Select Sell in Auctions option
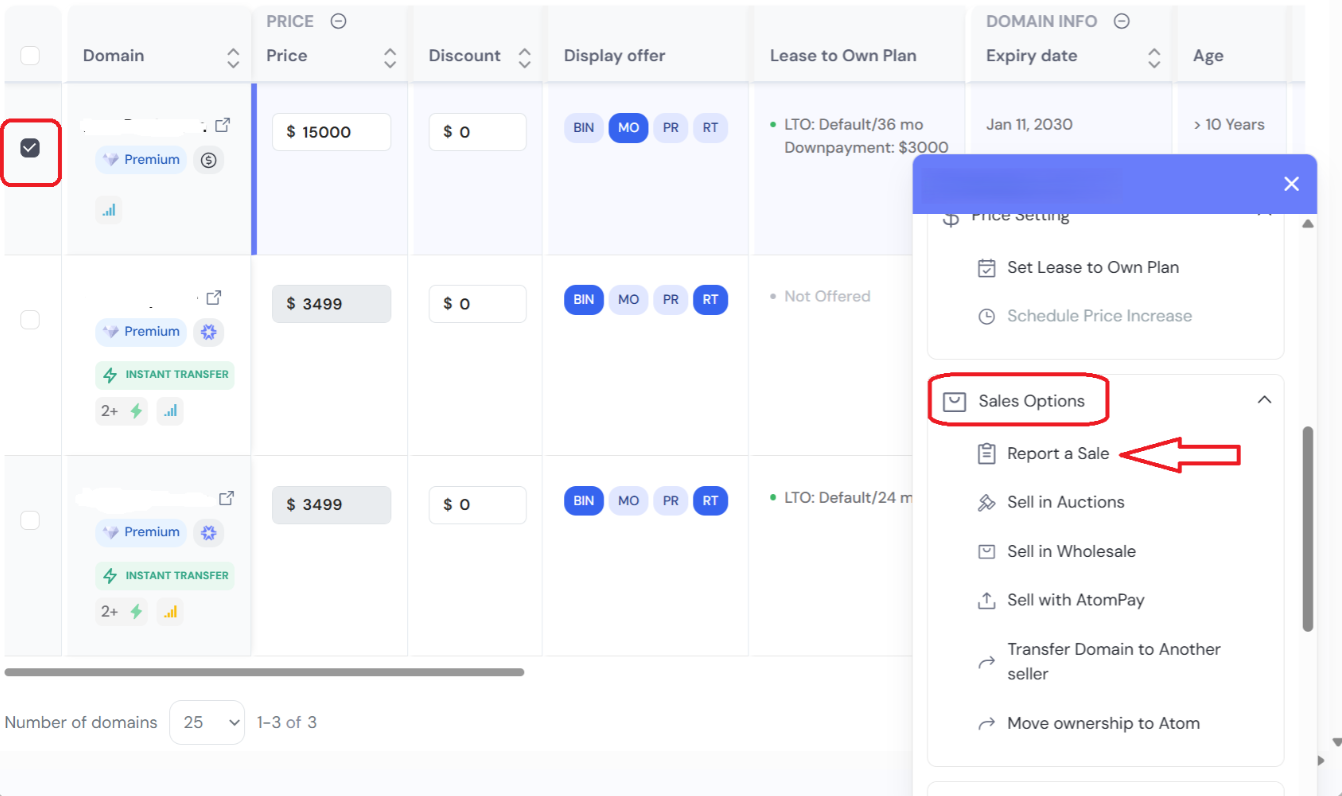Screen dimensions: 1342x796 1066,503
